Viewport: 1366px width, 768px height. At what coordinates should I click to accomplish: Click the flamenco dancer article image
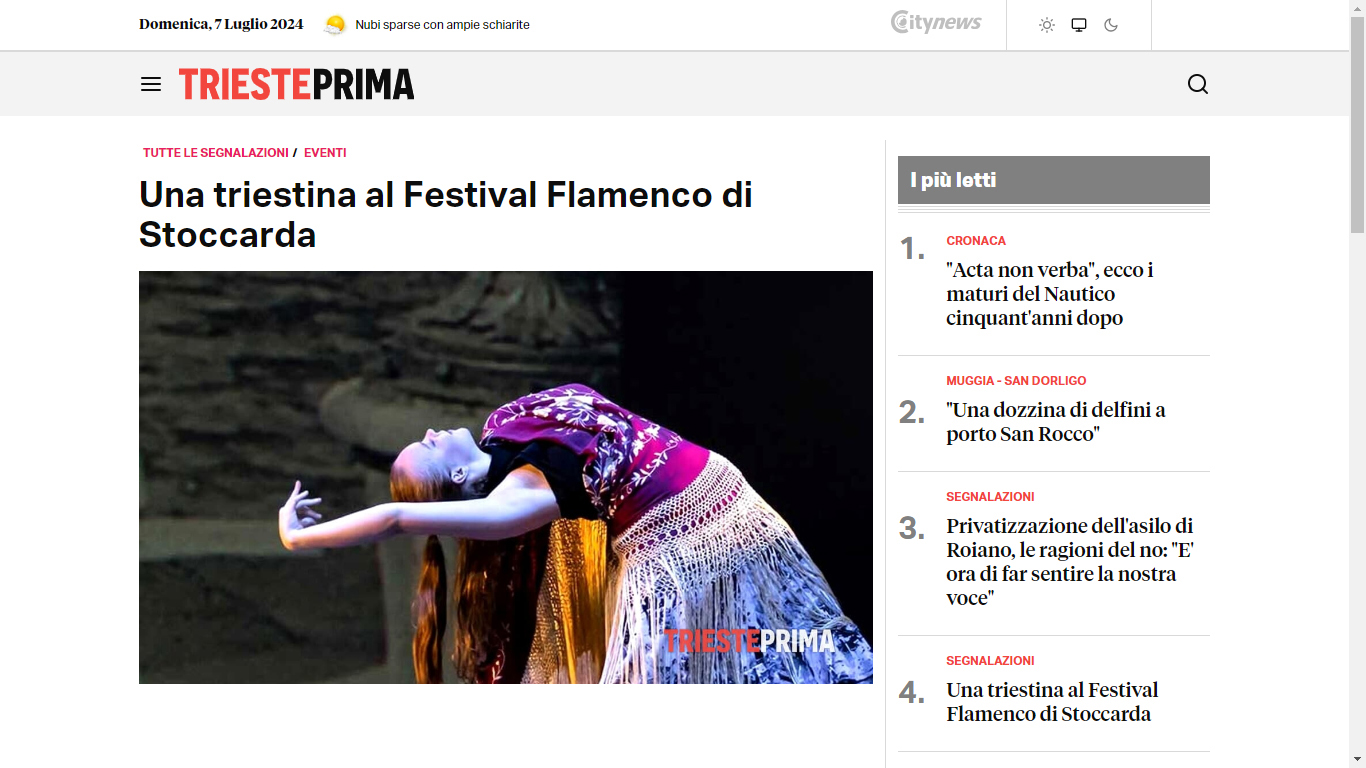pyautogui.click(x=506, y=477)
